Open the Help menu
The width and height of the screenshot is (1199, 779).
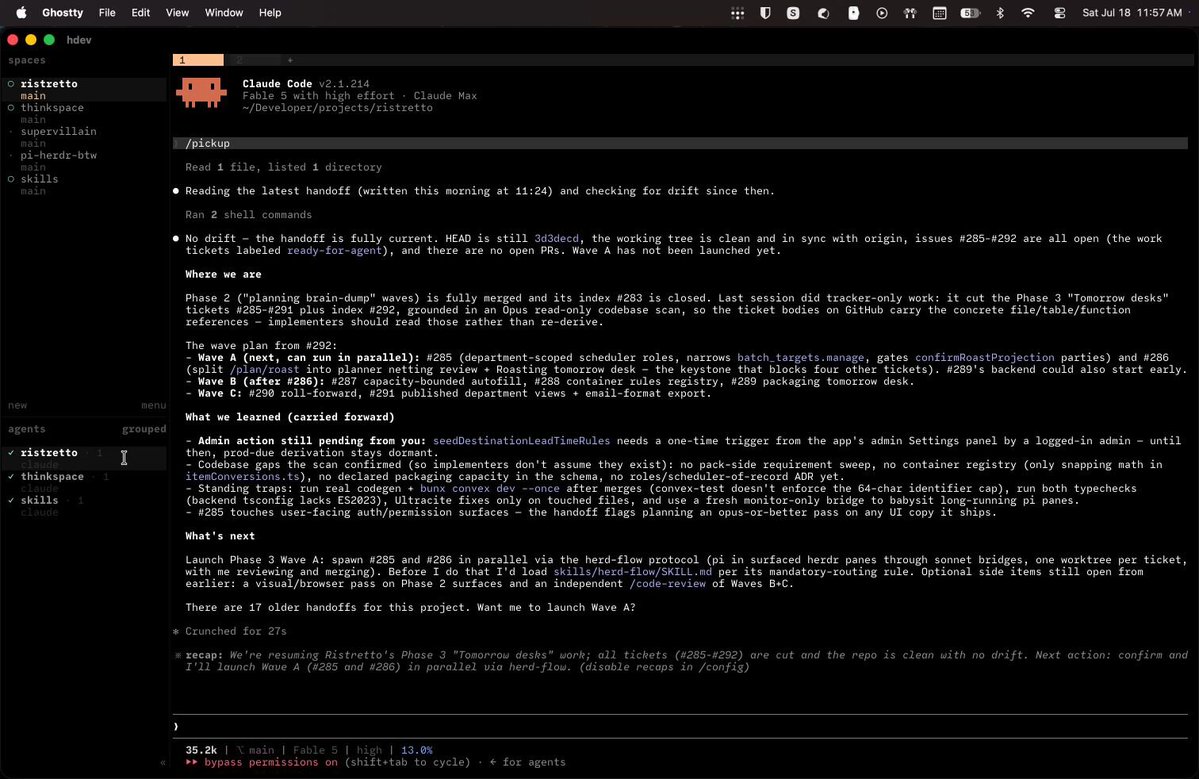[x=270, y=12]
